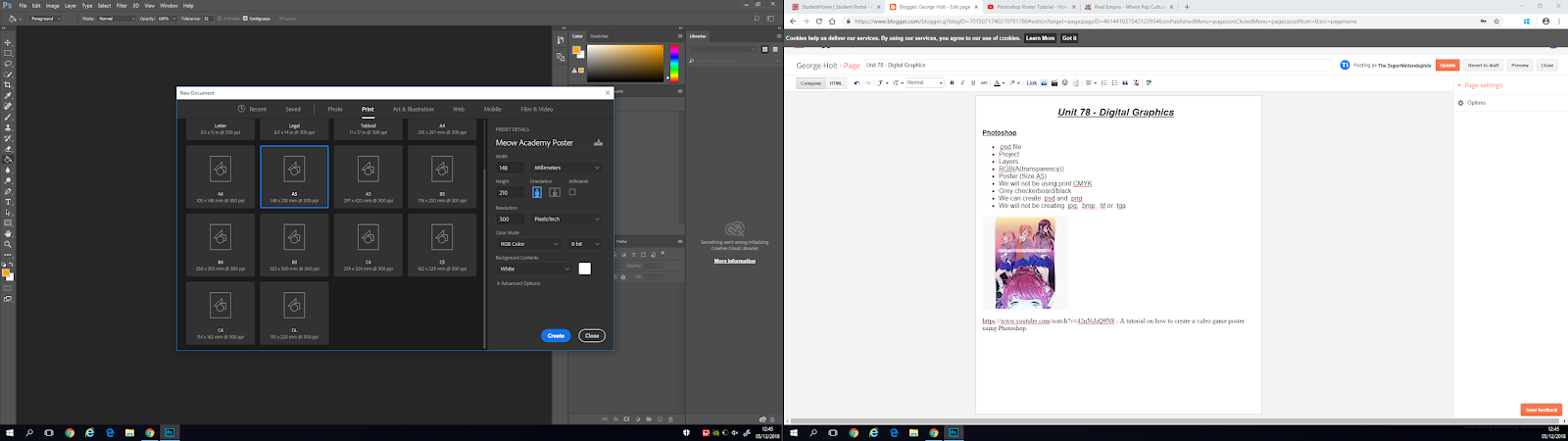Select the Eyedropper tool
This screenshot has width=1568, height=441.
8,96
